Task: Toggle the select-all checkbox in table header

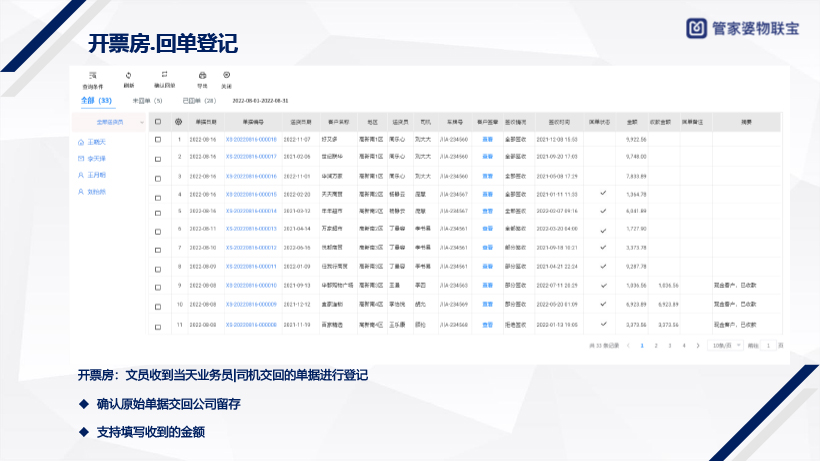Action: 158,122
